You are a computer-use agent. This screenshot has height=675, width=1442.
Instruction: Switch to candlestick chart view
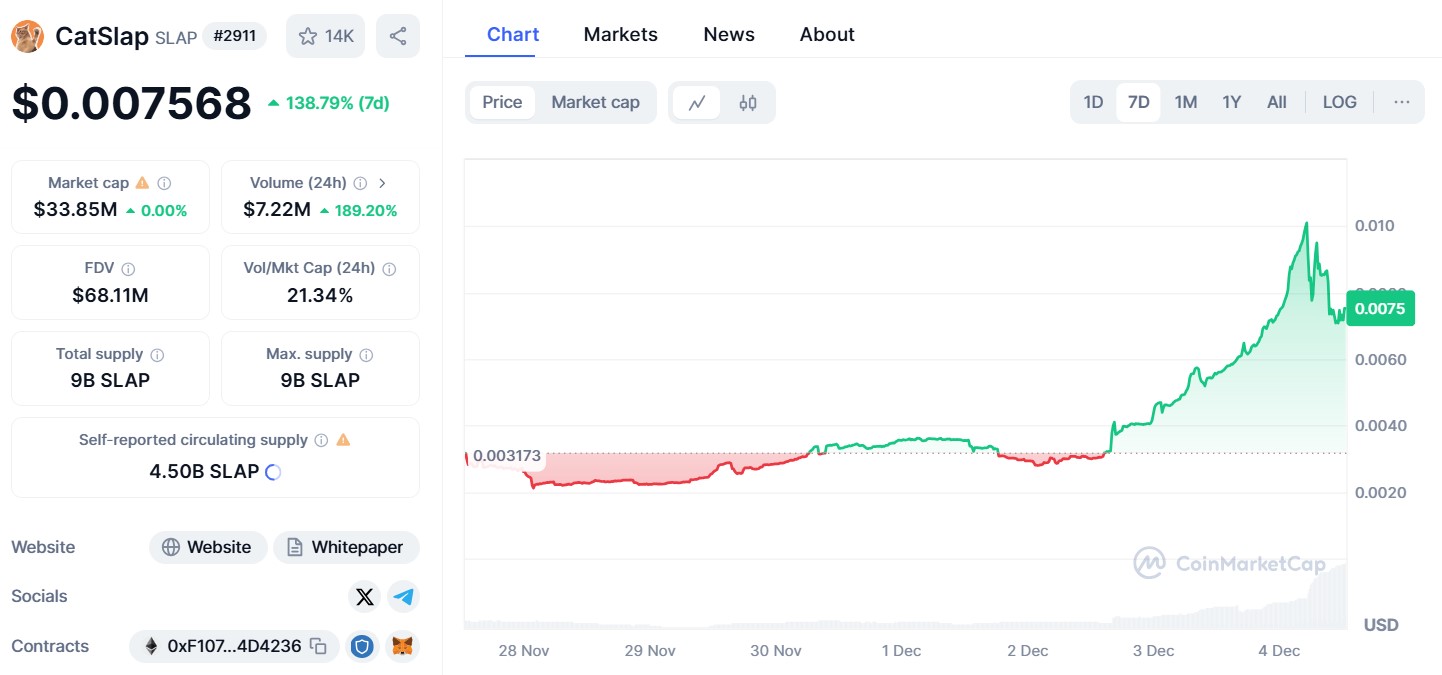(748, 102)
